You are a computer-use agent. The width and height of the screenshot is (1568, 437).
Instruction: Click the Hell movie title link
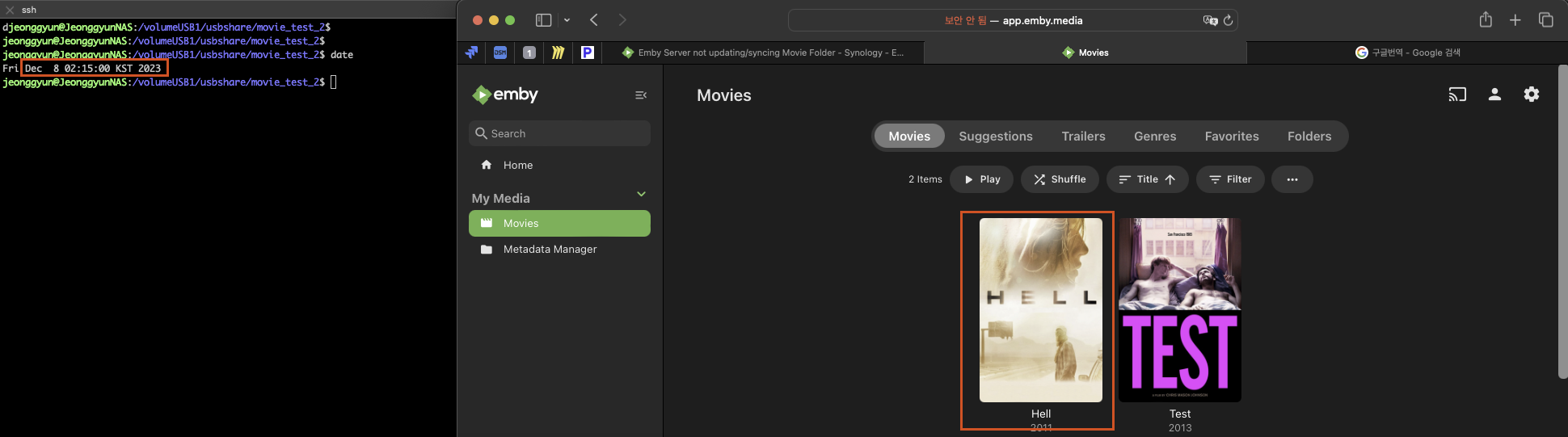1041,414
